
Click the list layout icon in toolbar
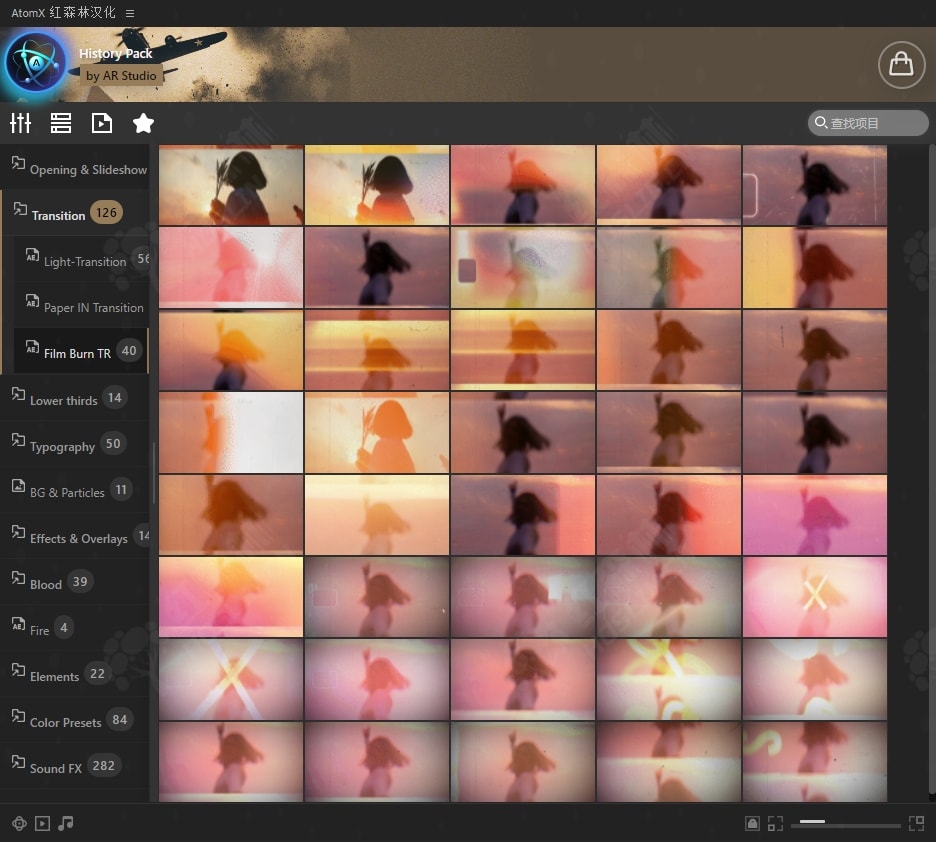point(61,123)
